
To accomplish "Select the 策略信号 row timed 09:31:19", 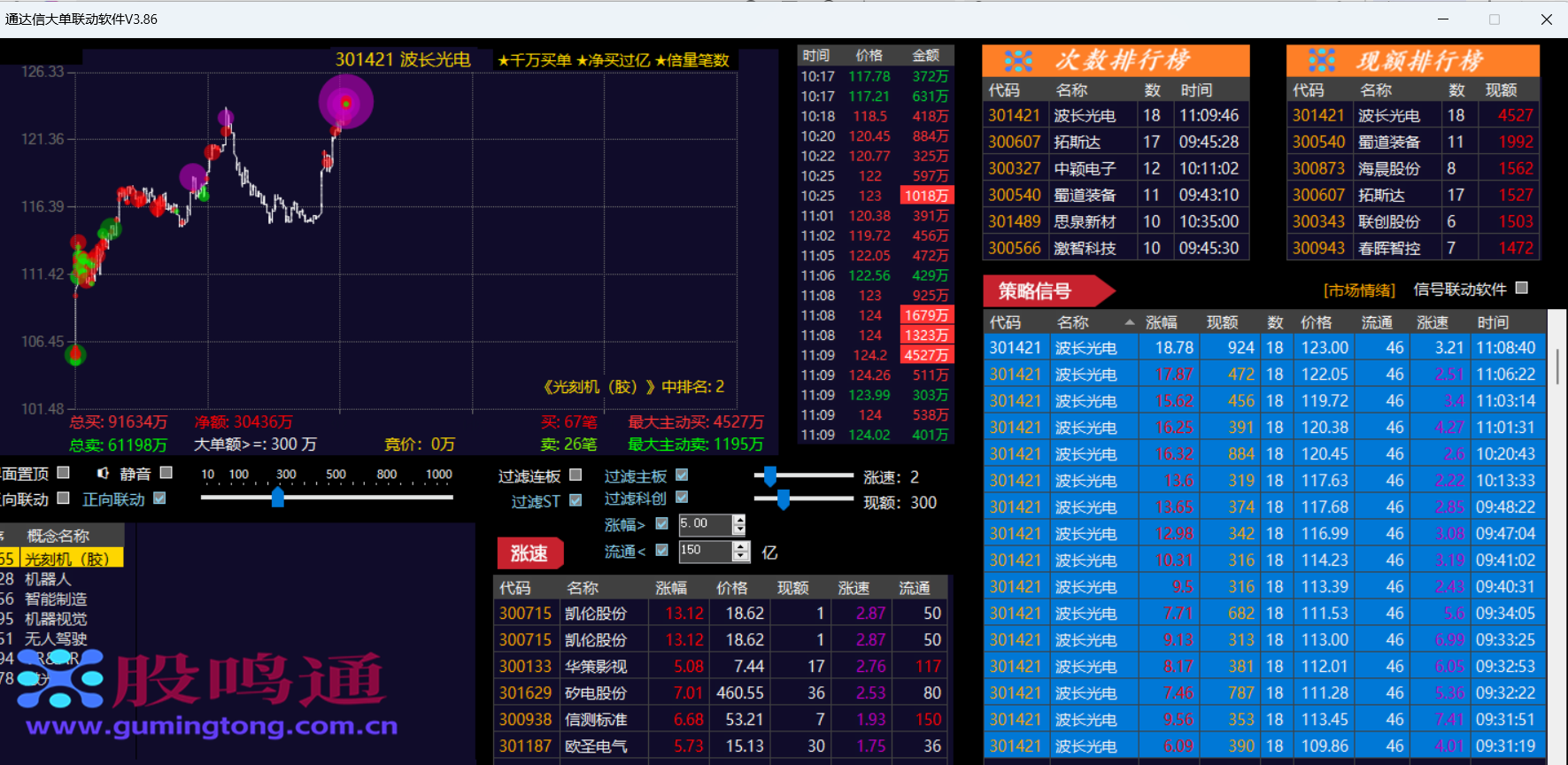I will (x=1265, y=746).
